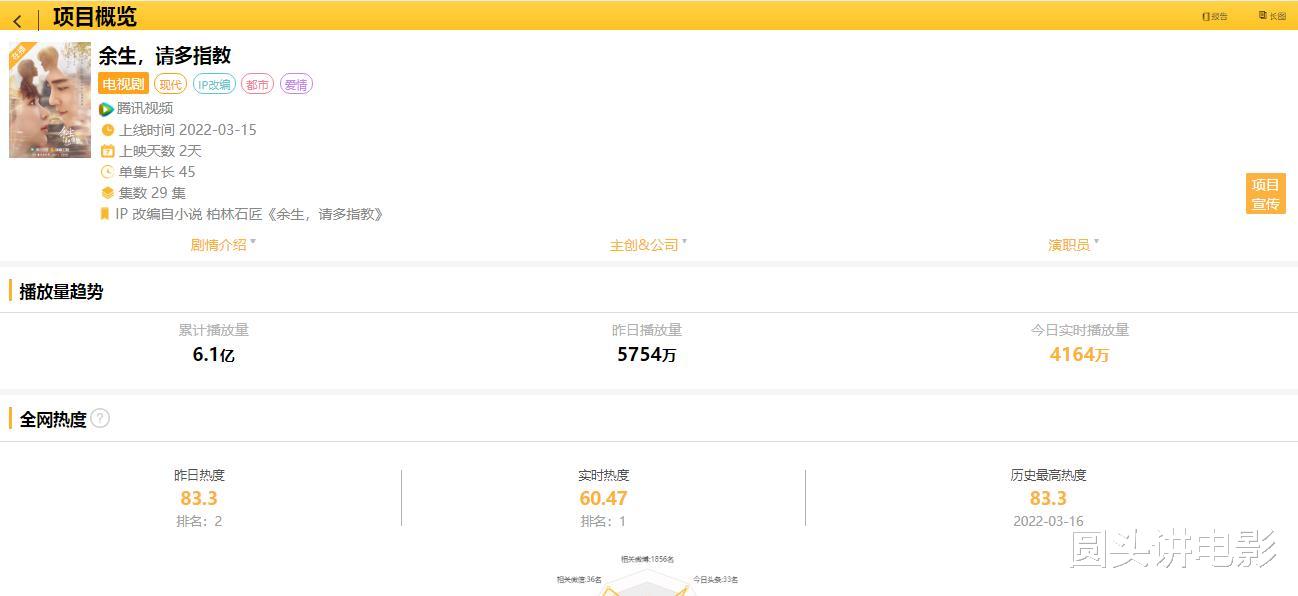Click the 现代 tag

[171, 84]
